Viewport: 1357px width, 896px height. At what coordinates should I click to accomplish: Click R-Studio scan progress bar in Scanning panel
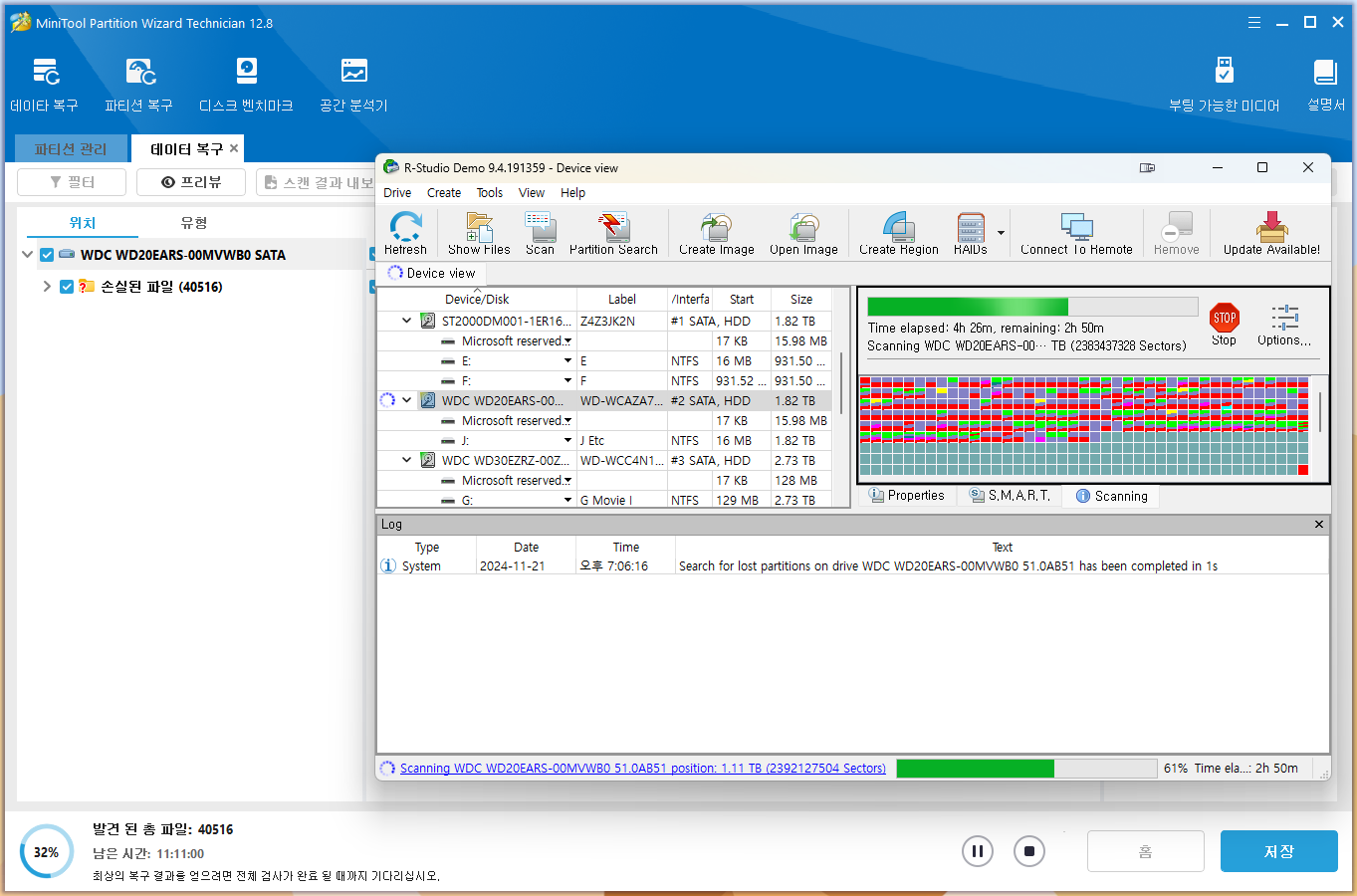point(1032,307)
